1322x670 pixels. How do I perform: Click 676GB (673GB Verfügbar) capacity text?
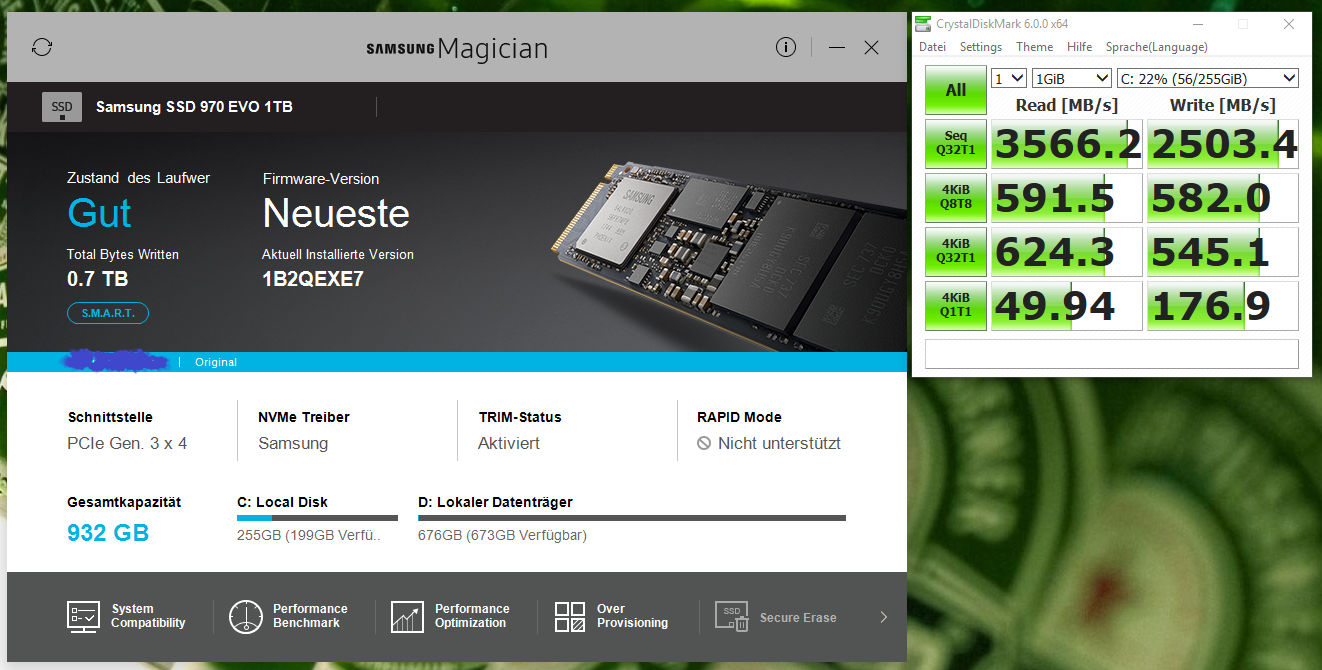point(502,535)
